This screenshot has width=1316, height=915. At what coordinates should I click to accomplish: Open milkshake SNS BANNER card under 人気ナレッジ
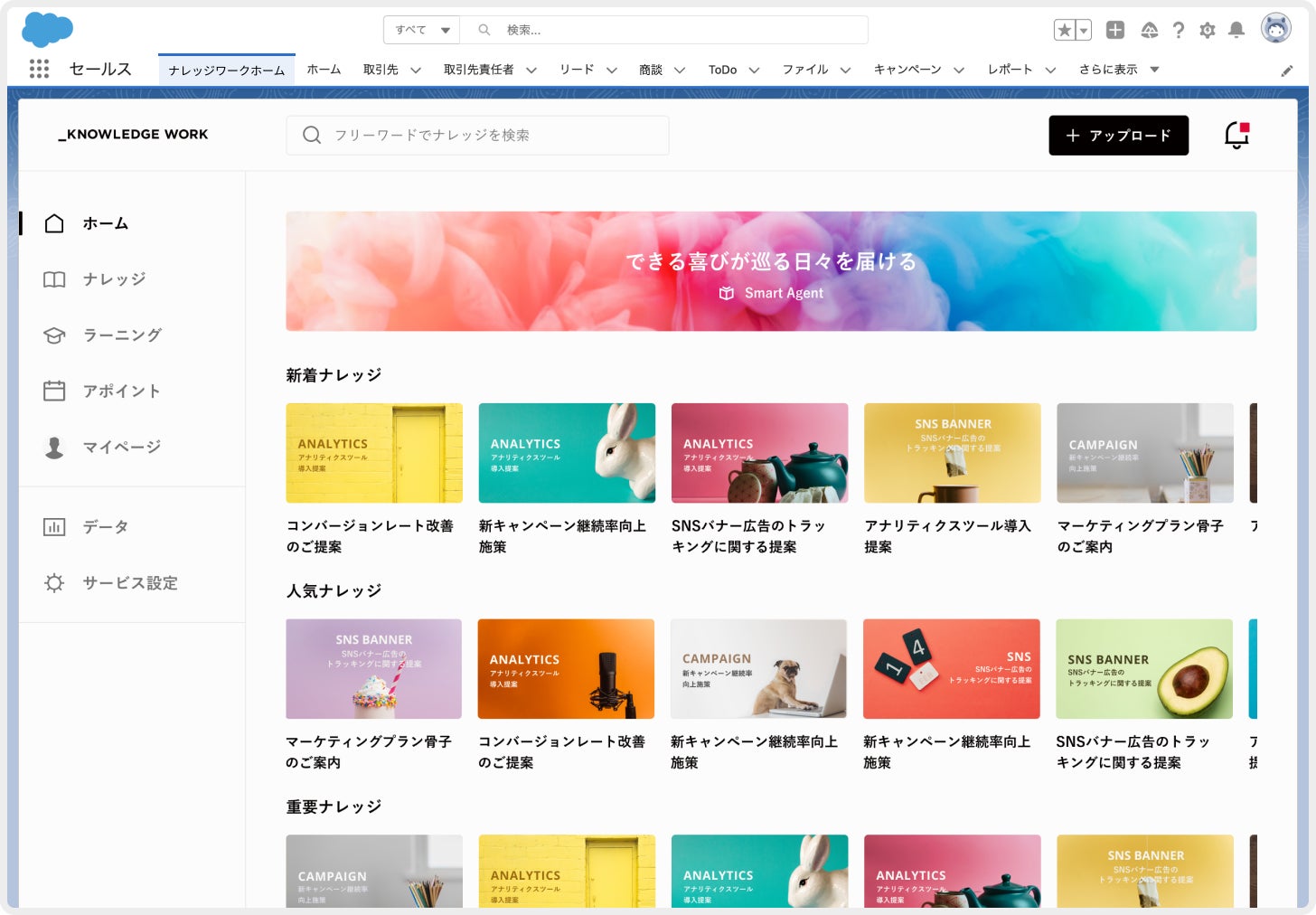coord(374,669)
